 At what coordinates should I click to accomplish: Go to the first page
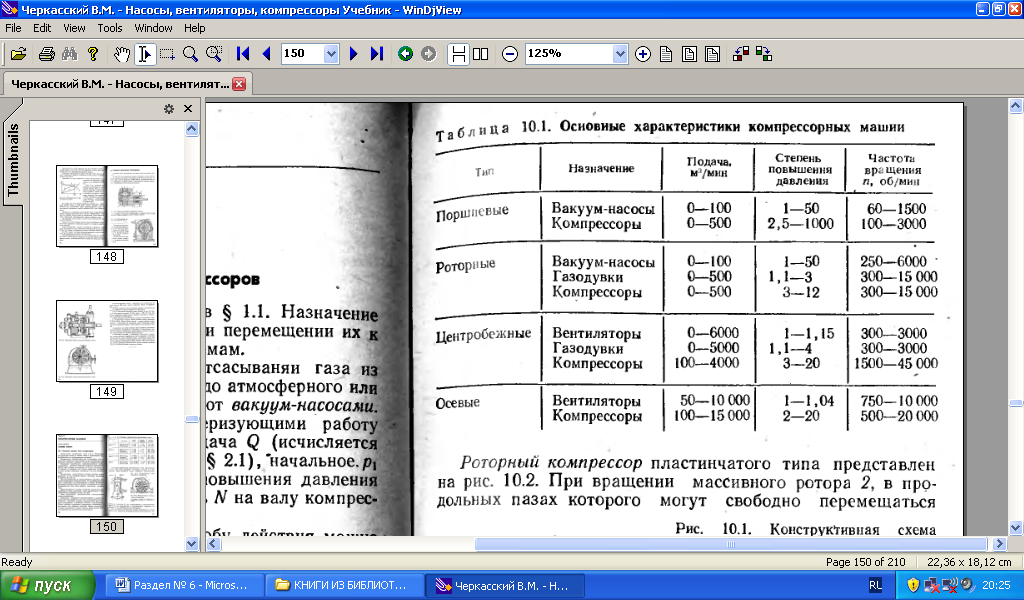[243, 54]
